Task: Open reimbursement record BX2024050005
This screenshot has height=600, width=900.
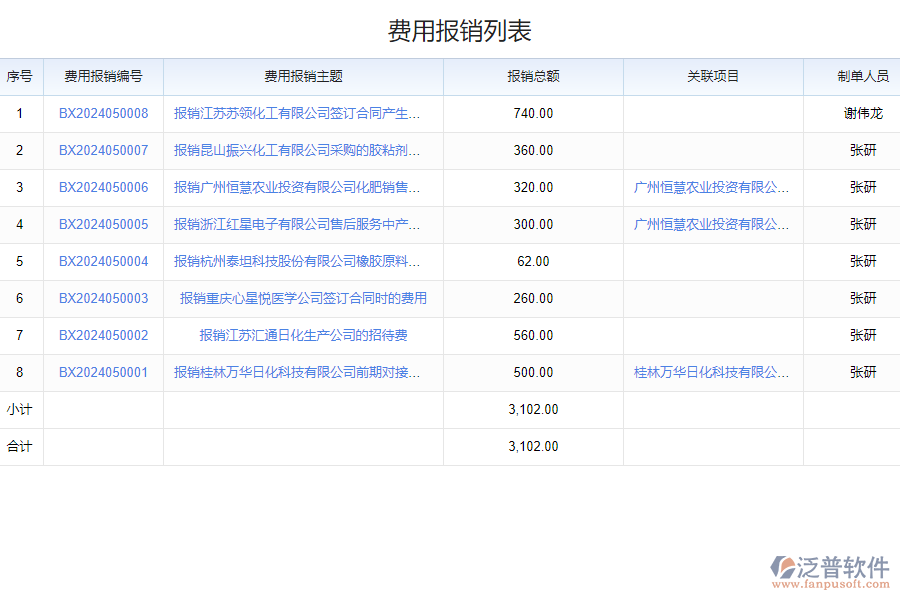Action: [104, 224]
